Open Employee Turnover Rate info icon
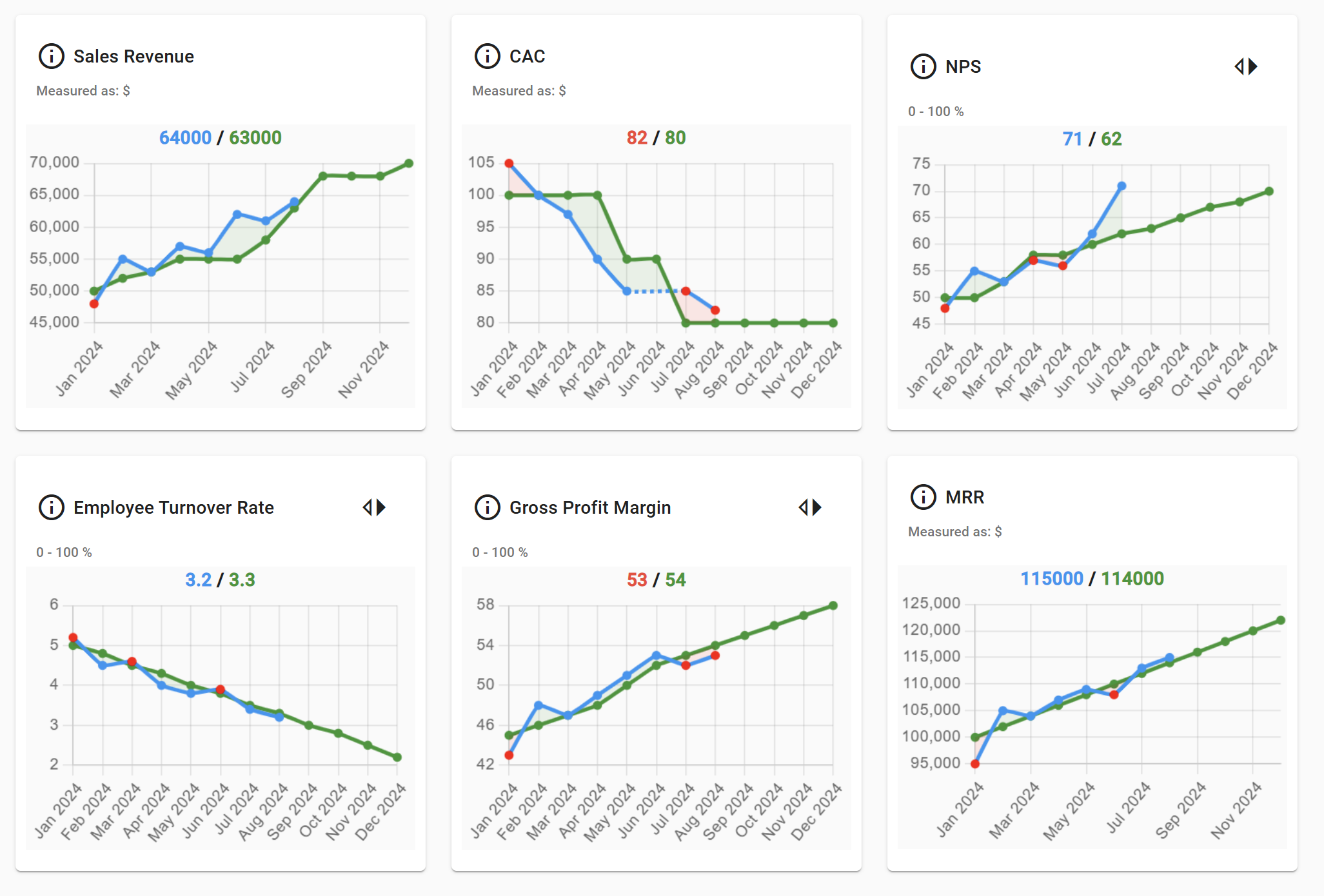The image size is (1324, 896). pos(52,507)
